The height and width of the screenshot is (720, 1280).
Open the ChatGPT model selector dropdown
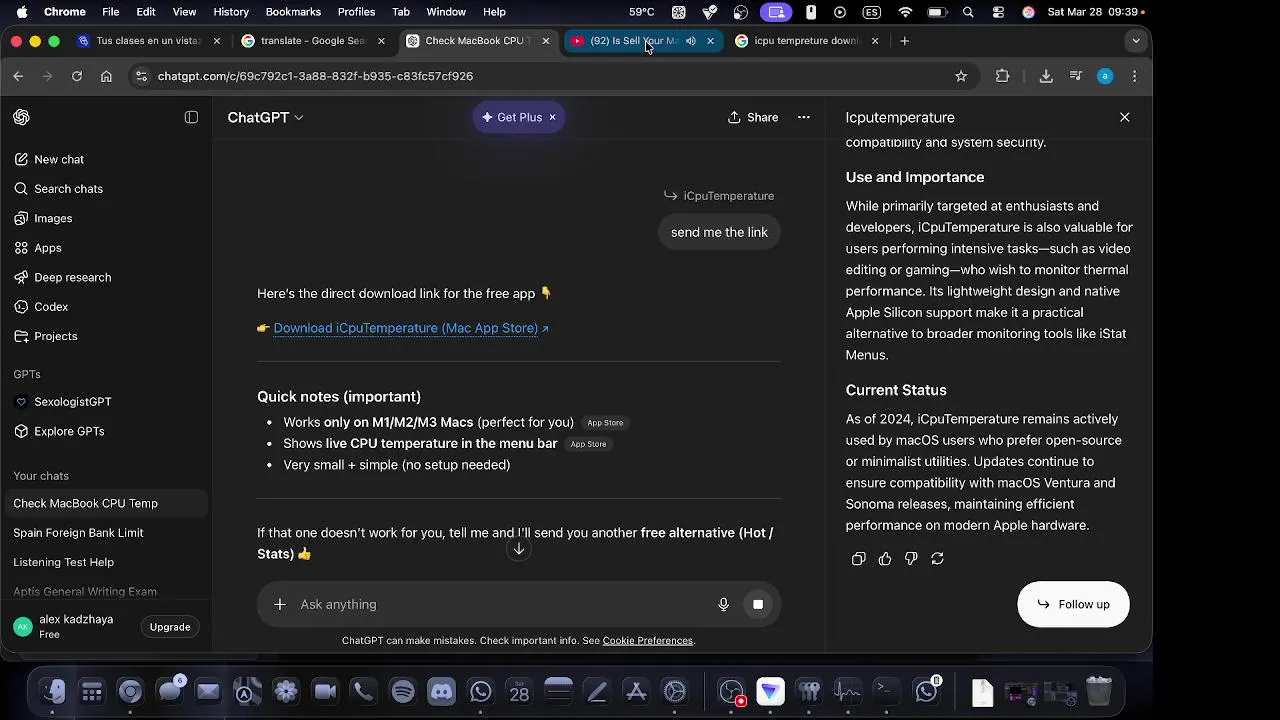point(265,117)
